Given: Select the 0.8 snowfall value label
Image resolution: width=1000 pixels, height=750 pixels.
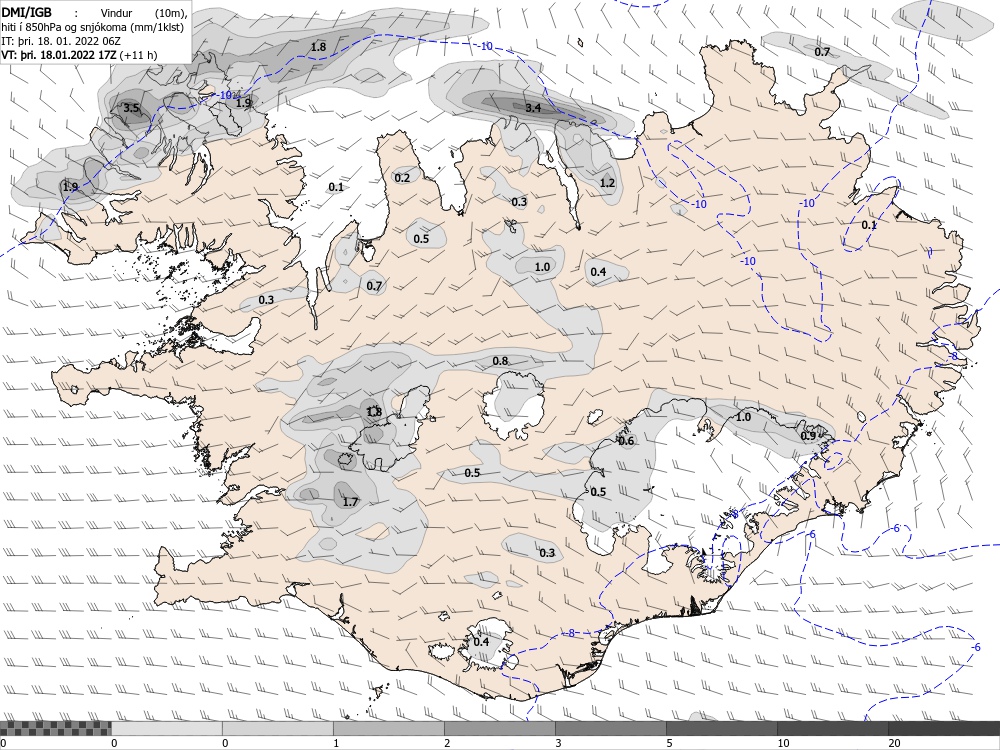Looking at the screenshot, I should click(x=500, y=361).
